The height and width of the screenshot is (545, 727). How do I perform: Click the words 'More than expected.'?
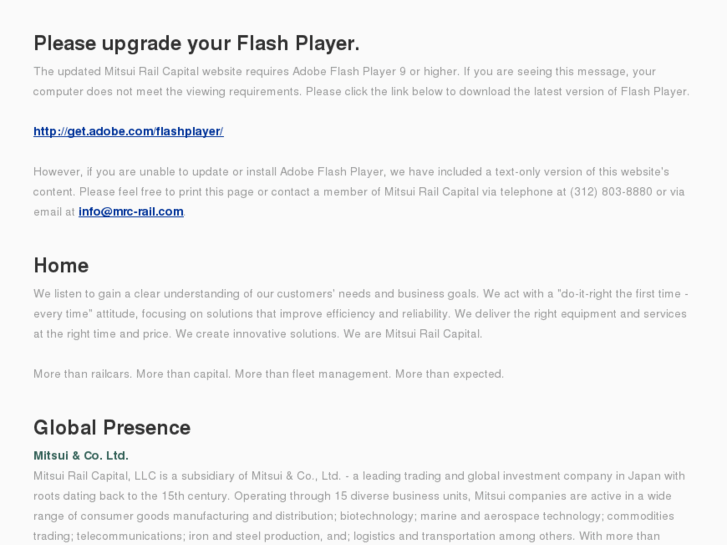click(449, 374)
